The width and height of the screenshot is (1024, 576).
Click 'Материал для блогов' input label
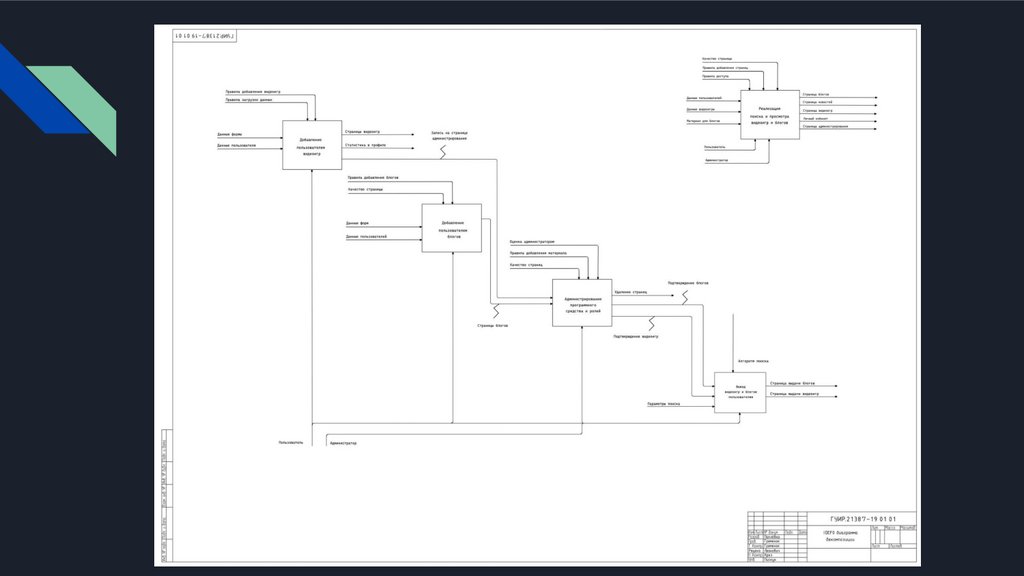[703, 121]
